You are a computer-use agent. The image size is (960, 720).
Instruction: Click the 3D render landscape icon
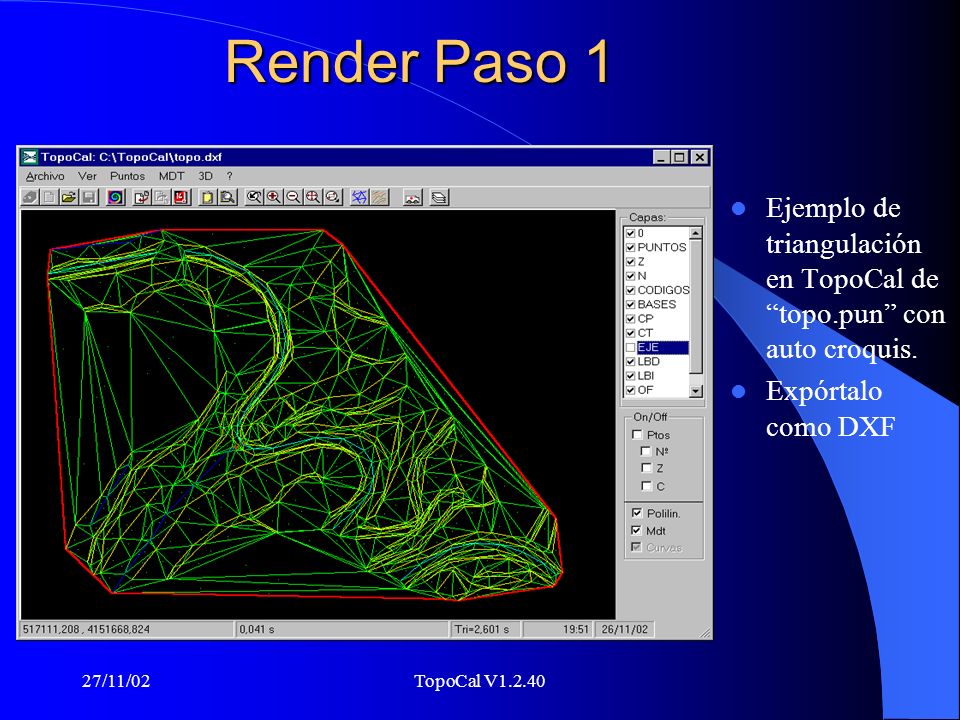point(413,197)
